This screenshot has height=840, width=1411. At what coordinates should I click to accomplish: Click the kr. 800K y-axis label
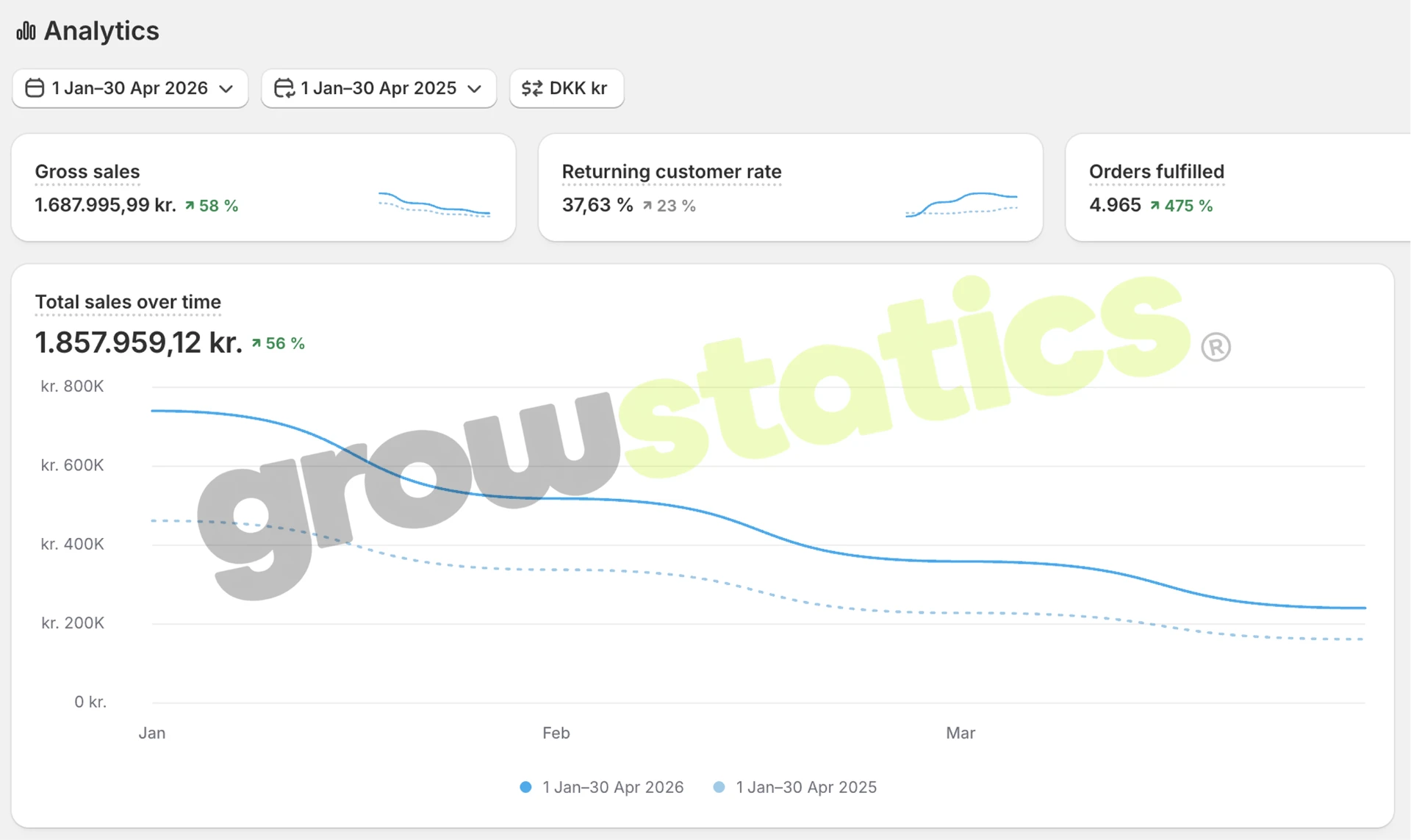(x=72, y=387)
